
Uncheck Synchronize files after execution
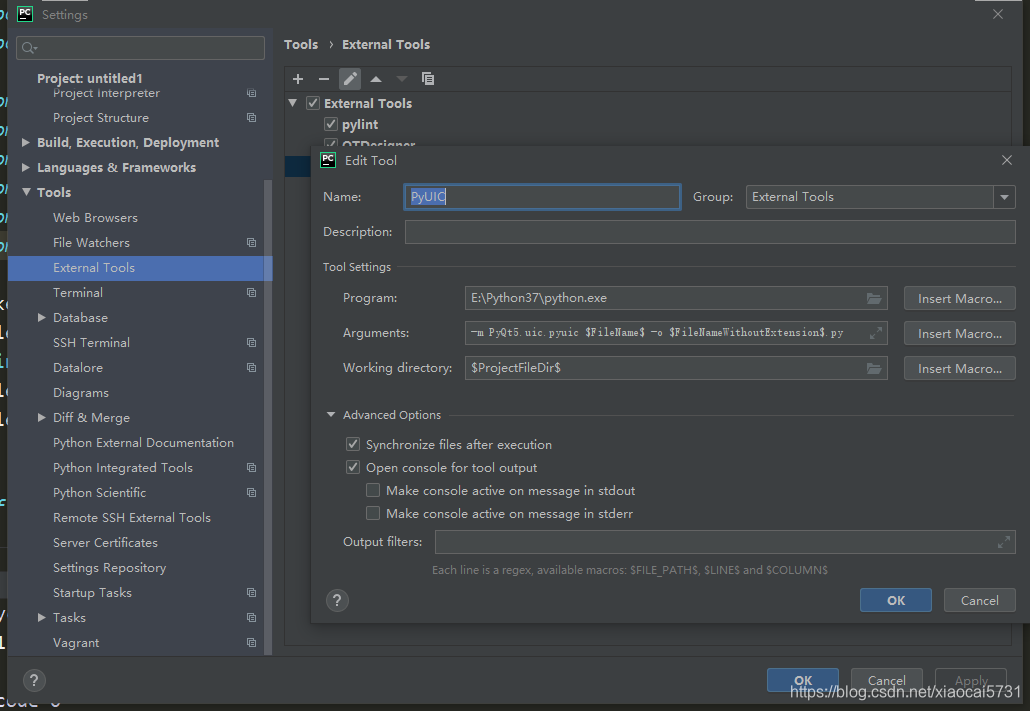point(353,444)
